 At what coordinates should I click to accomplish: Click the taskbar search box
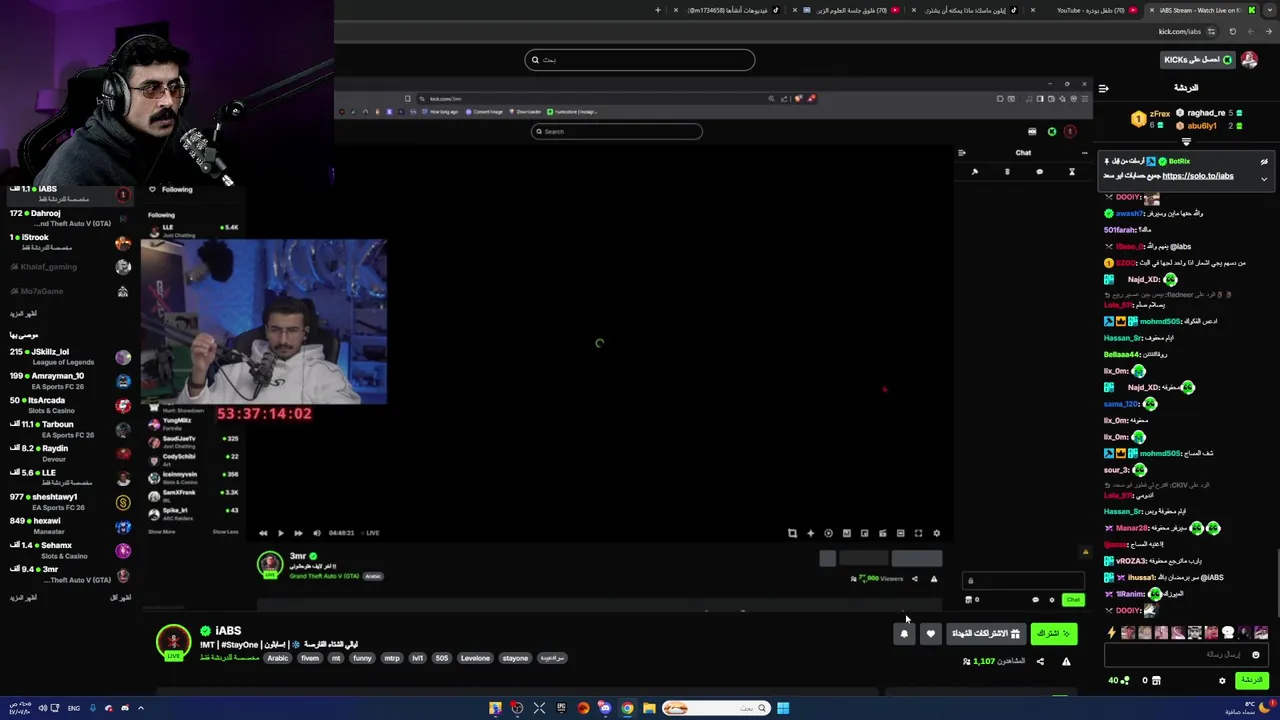tap(716, 708)
